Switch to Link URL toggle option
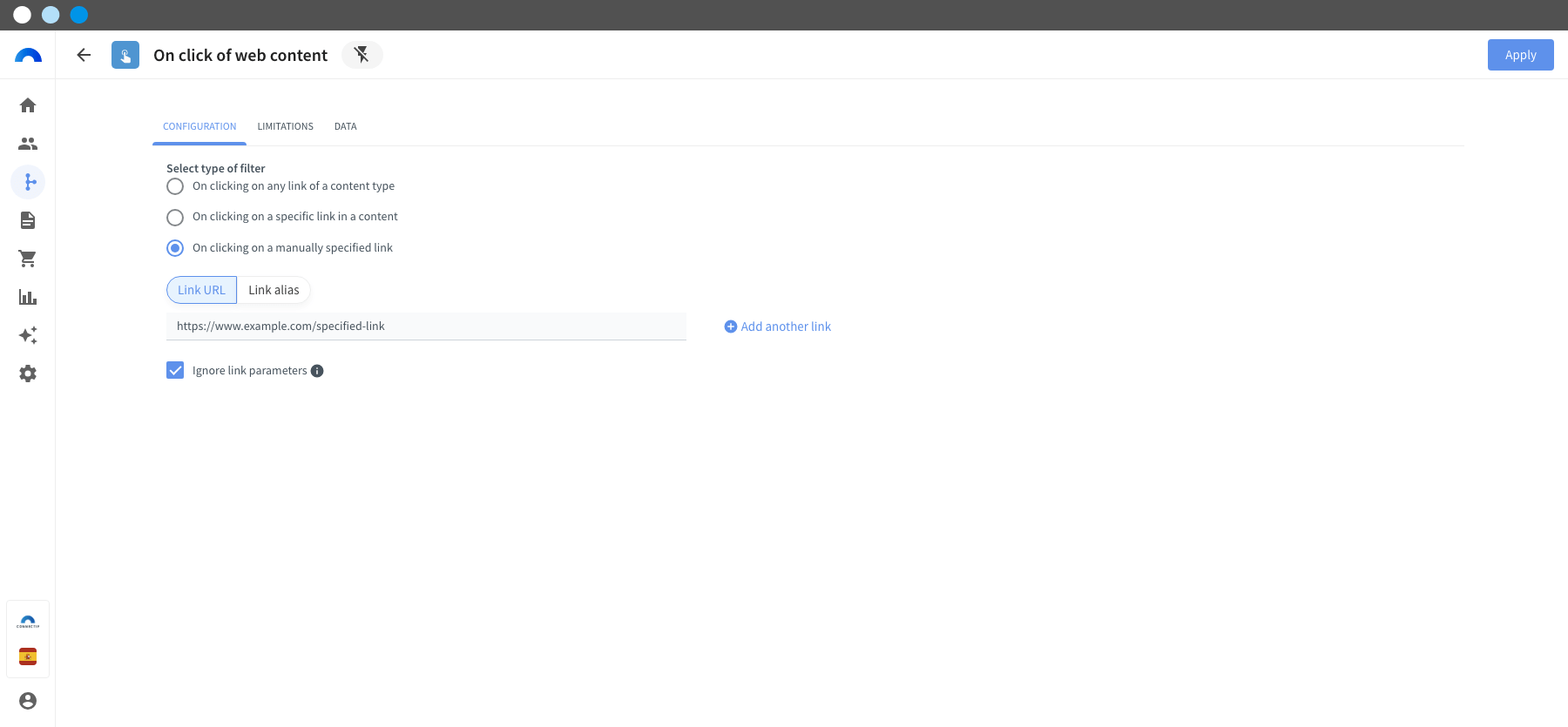Screen dimensions: 1568x727 coord(201,290)
